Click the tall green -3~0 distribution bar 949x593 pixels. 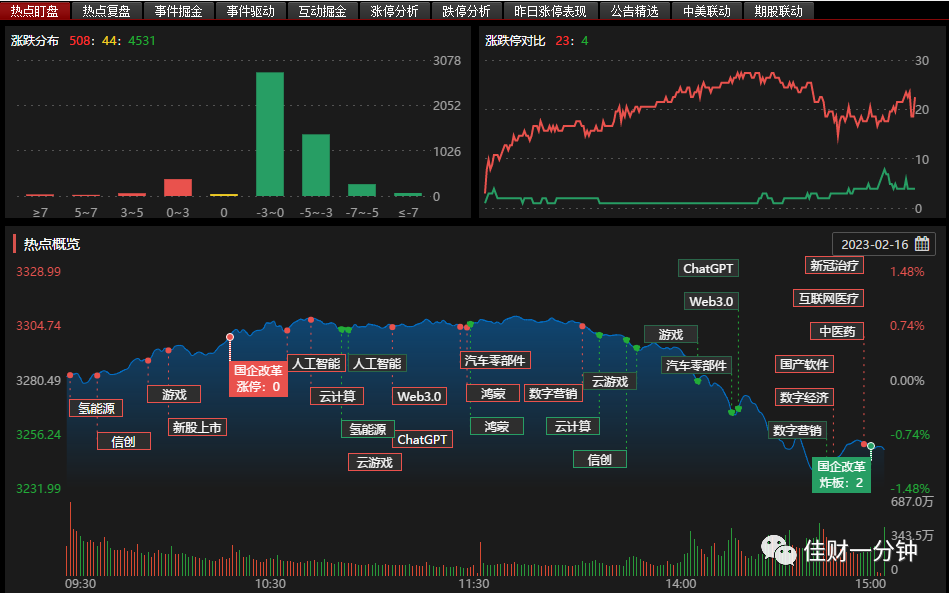(270, 134)
